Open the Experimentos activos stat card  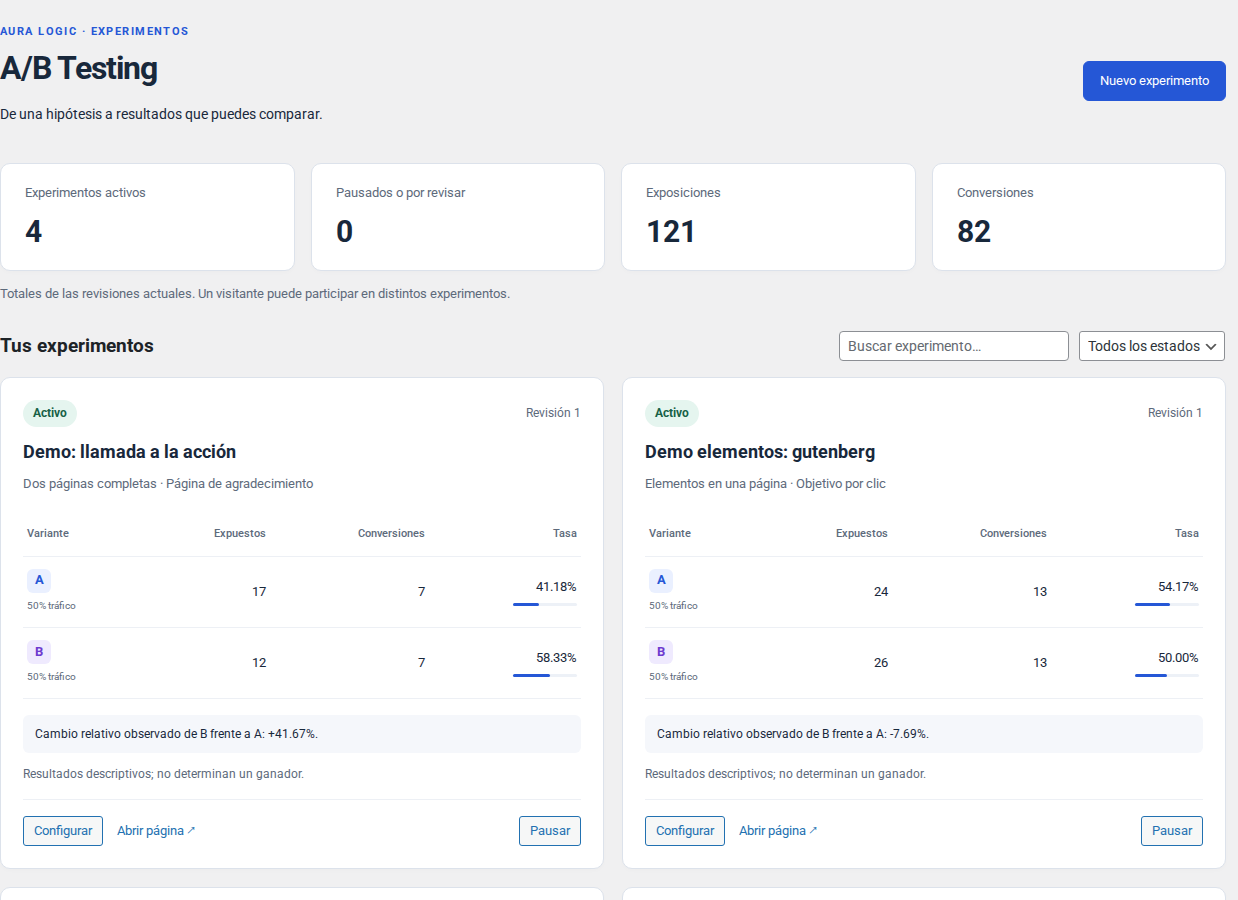click(148, 217)
